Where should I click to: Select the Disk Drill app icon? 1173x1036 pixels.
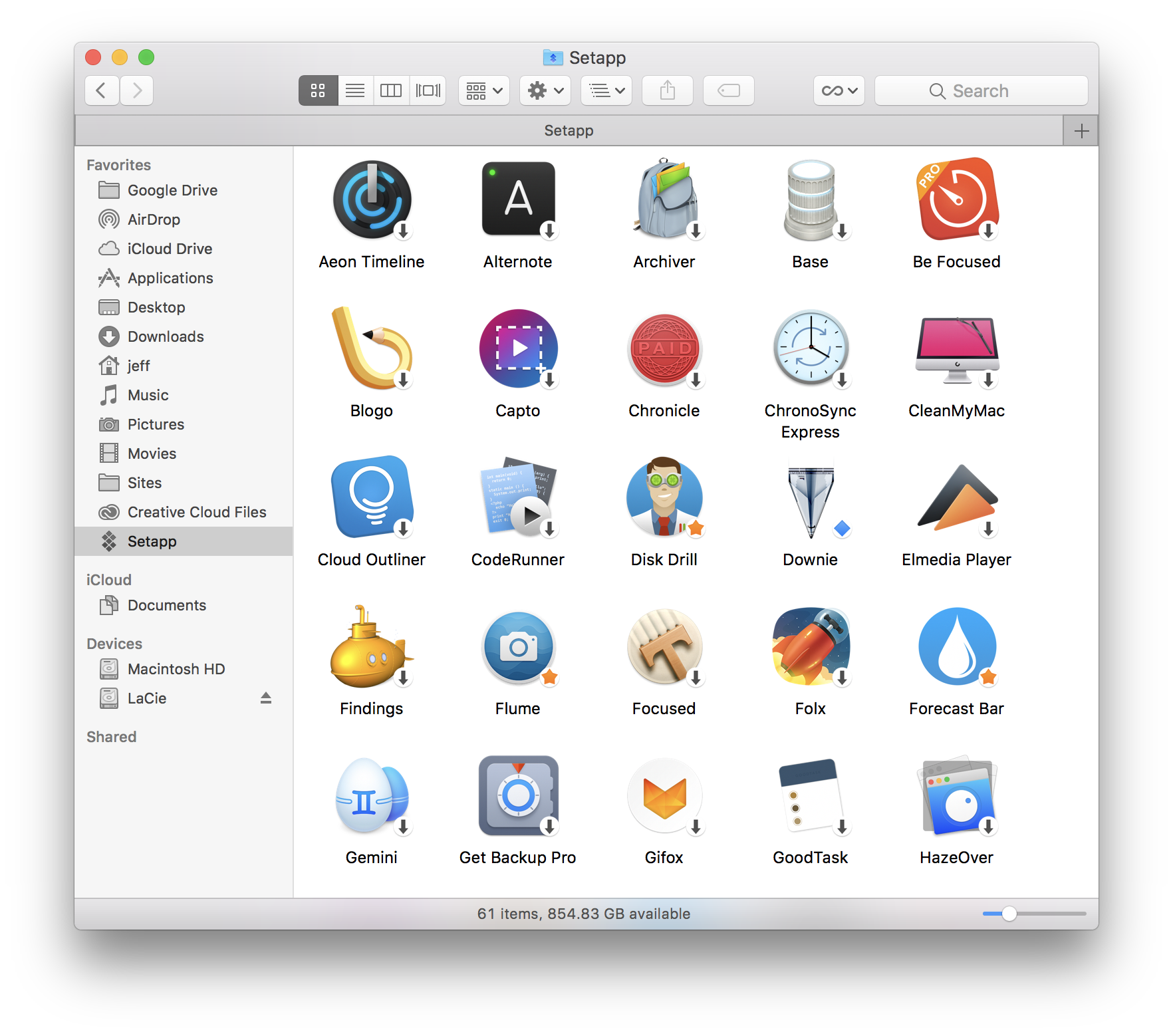[x=664, y=497]
